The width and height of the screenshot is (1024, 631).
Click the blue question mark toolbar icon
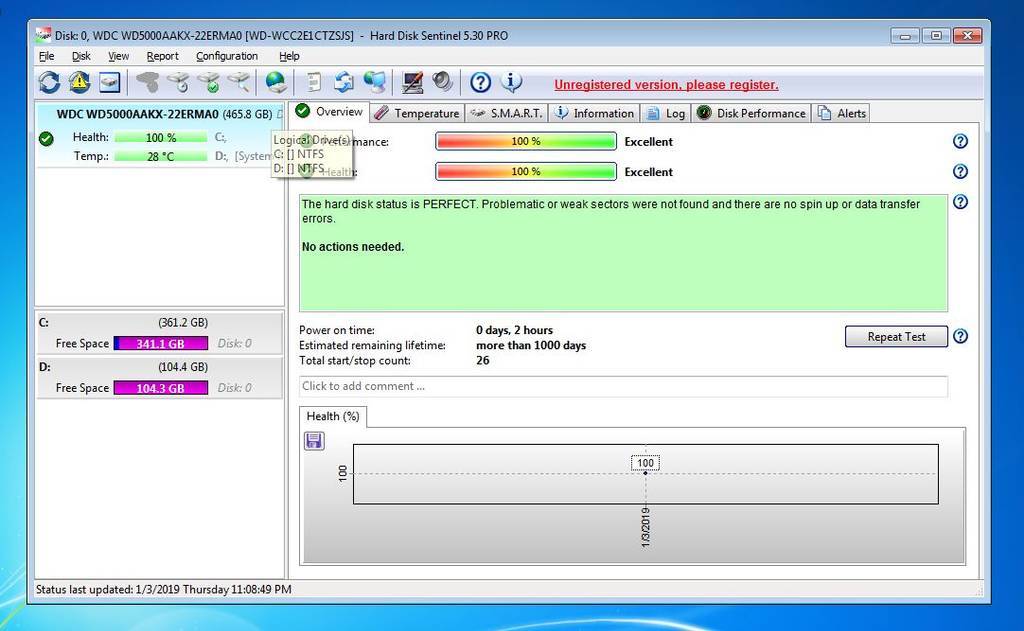click(481, 82)
